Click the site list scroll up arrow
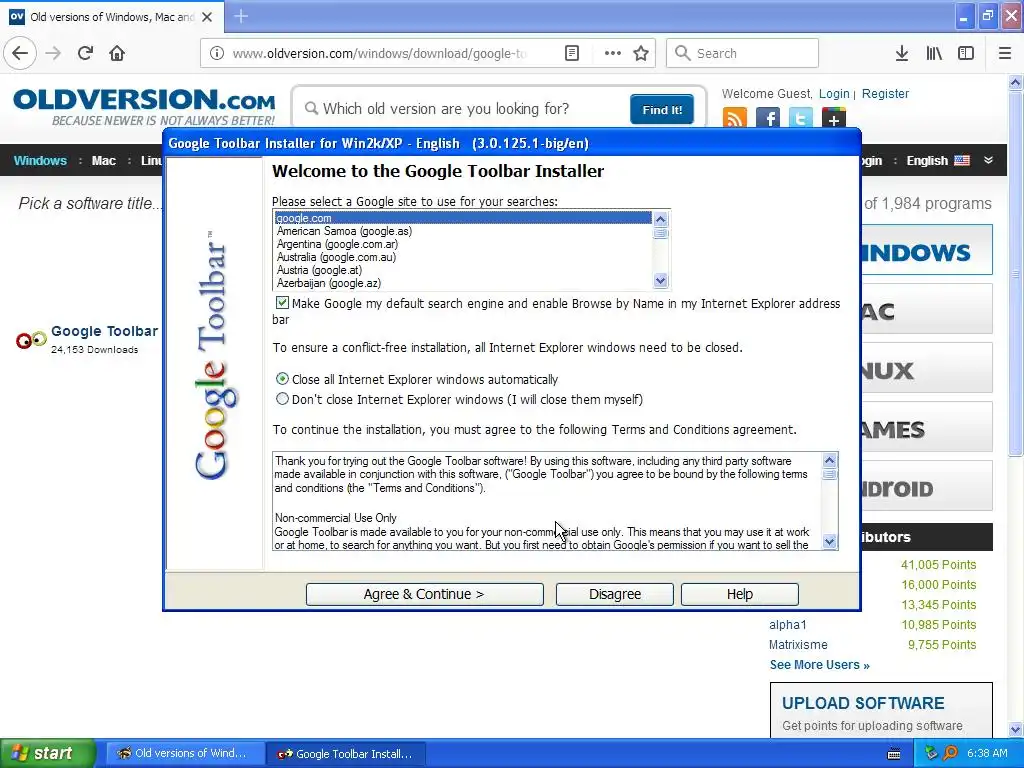This screenshot has width=1024, height=768. pyautogui.click(x=660, y=219)
